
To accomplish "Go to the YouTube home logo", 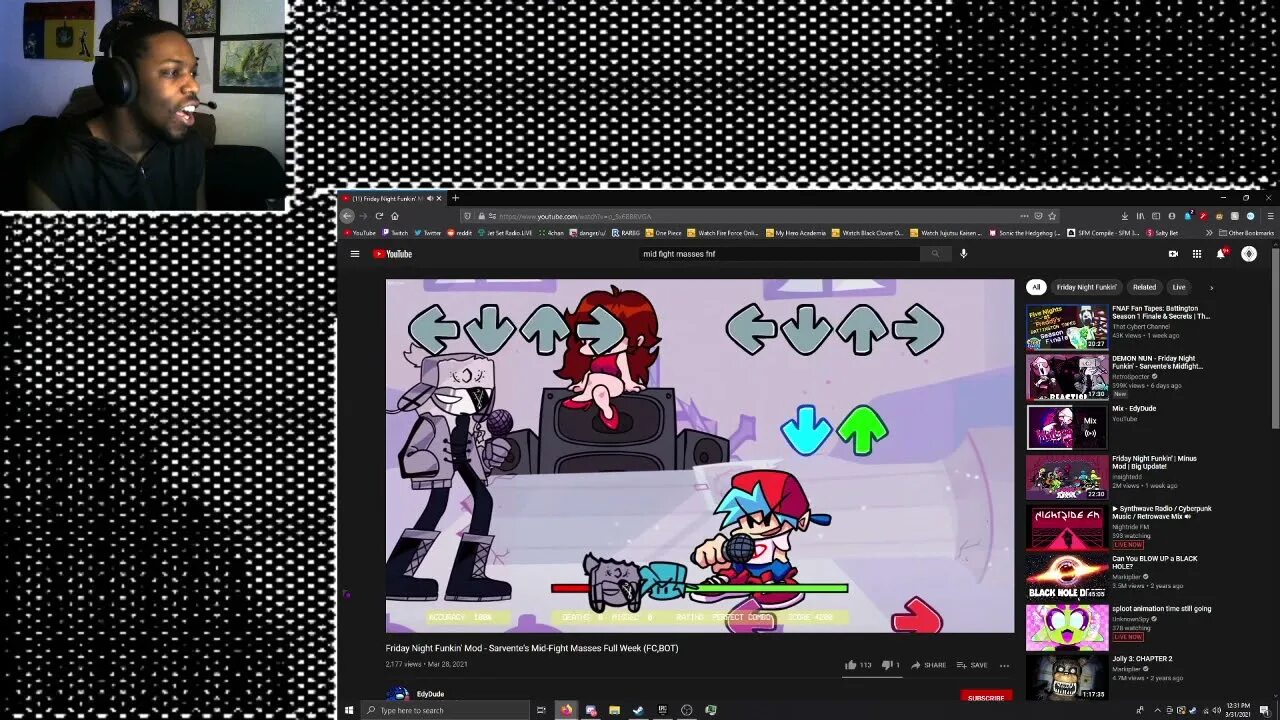I will [x=393, y=254].
